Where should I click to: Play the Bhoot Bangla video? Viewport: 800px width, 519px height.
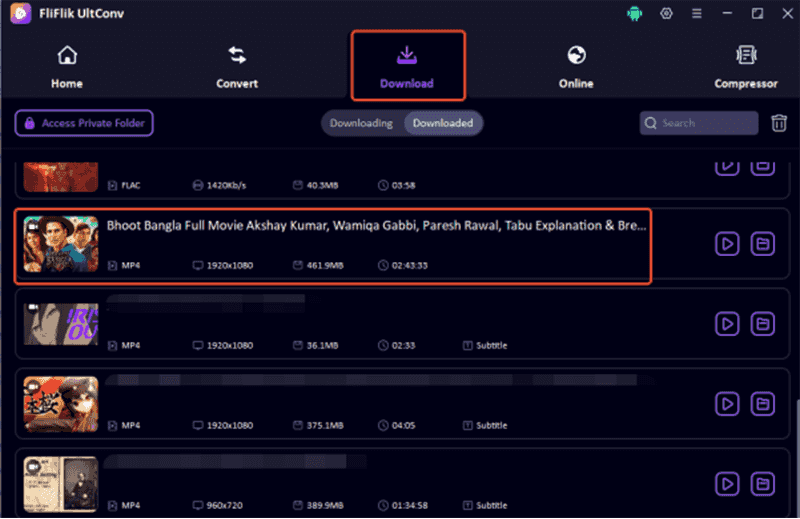727,244
